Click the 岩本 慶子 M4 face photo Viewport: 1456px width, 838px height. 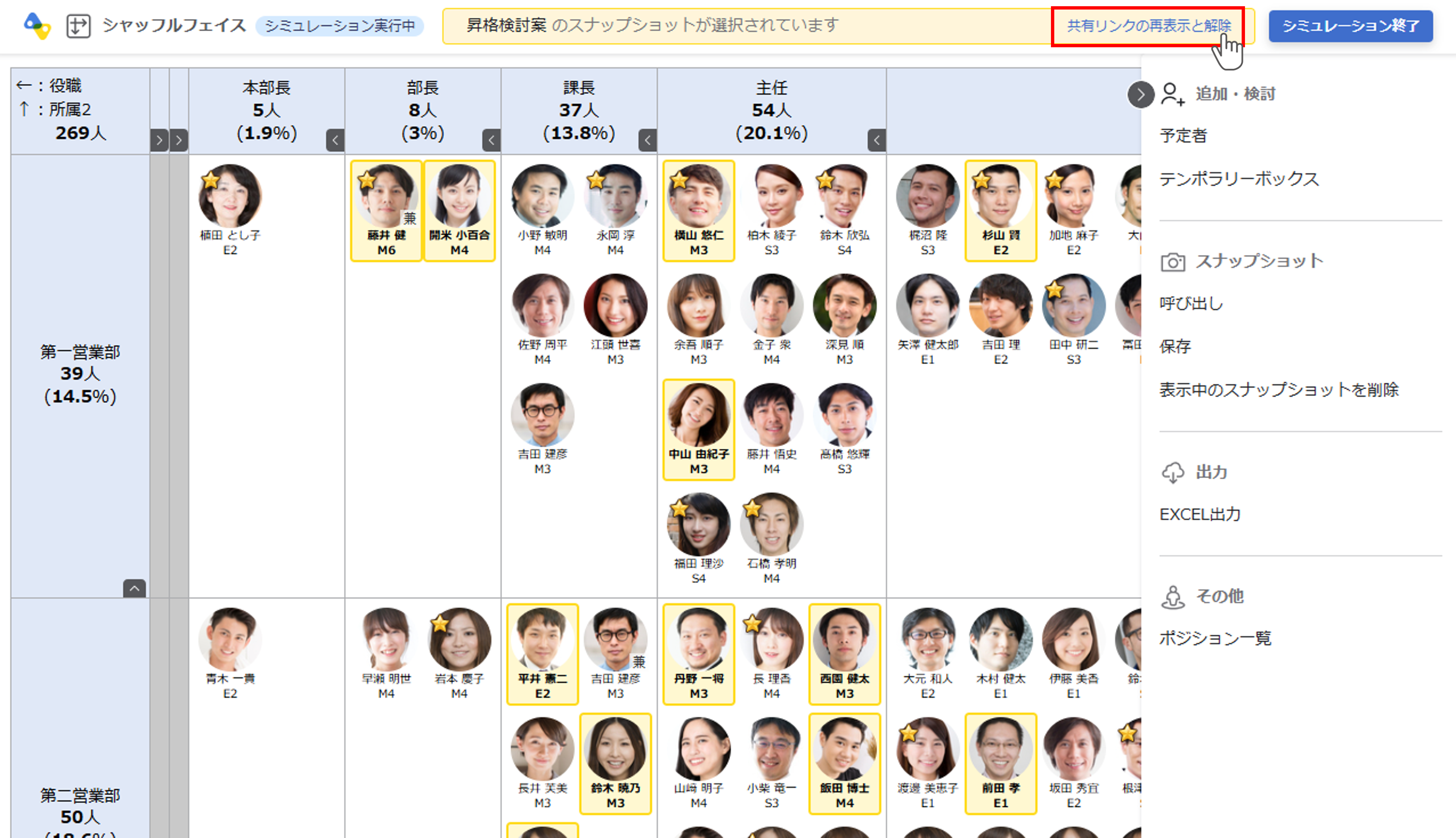(459, 639)
